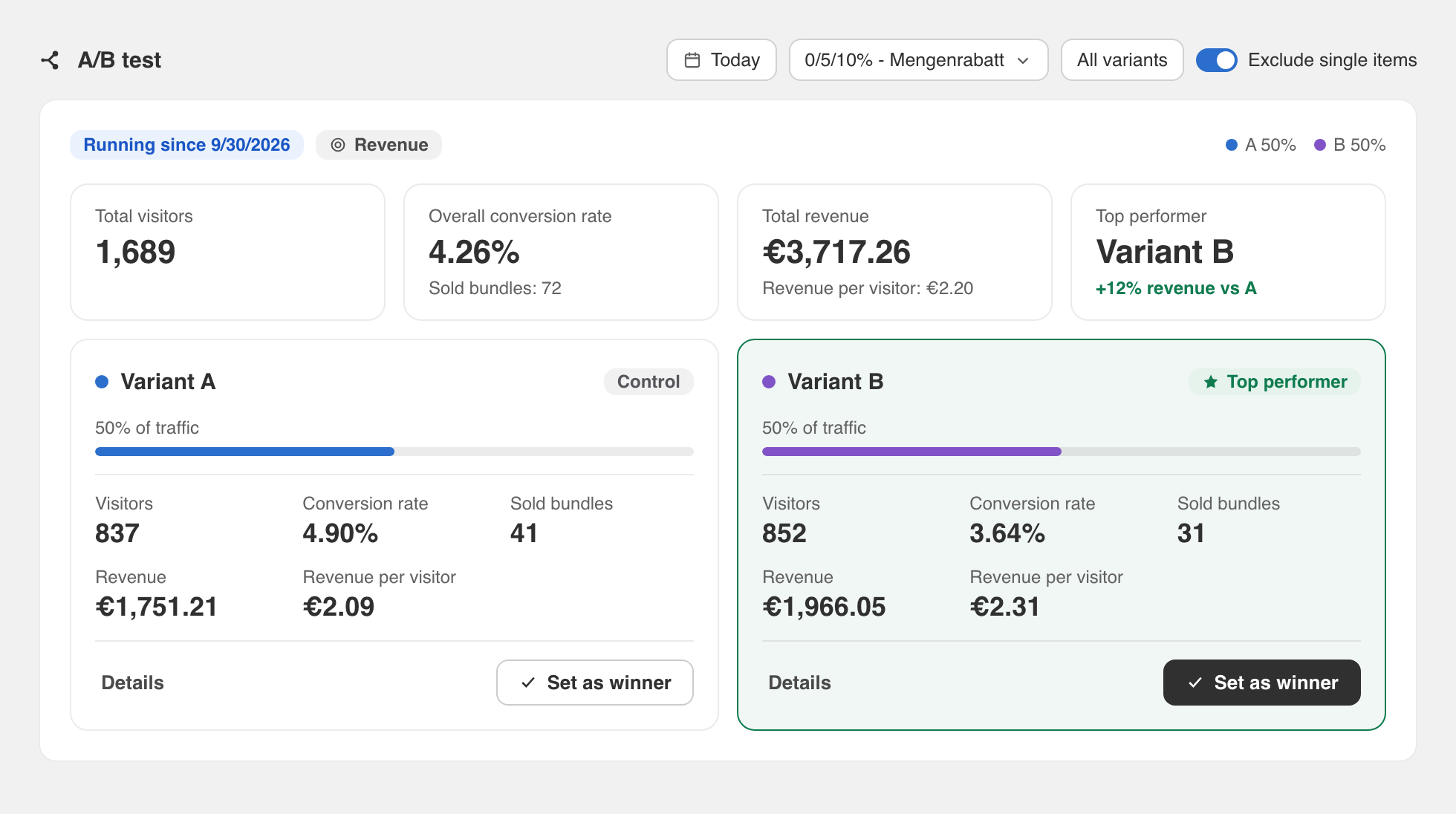Click the purple dot beside Variant B heading

pyautogui.click(x=770, y=382)
